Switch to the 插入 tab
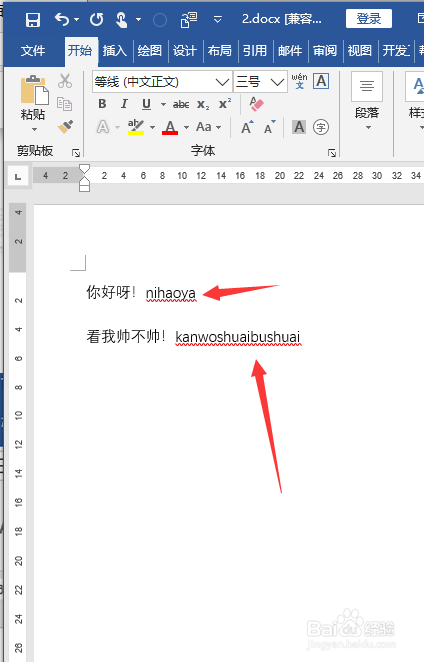Screen dimensions: 424x662 point(114,51)
